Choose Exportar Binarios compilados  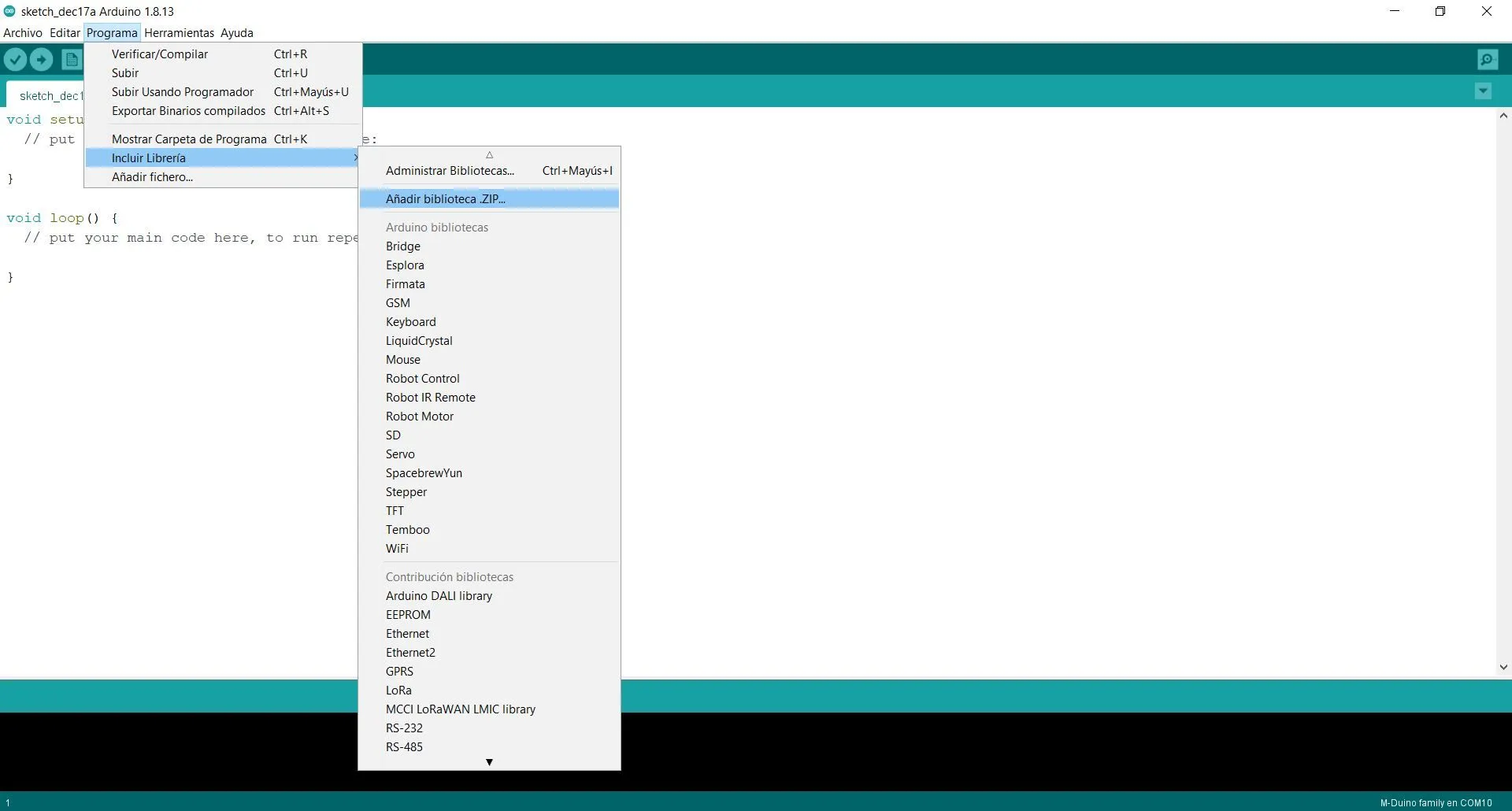point(223,111)
